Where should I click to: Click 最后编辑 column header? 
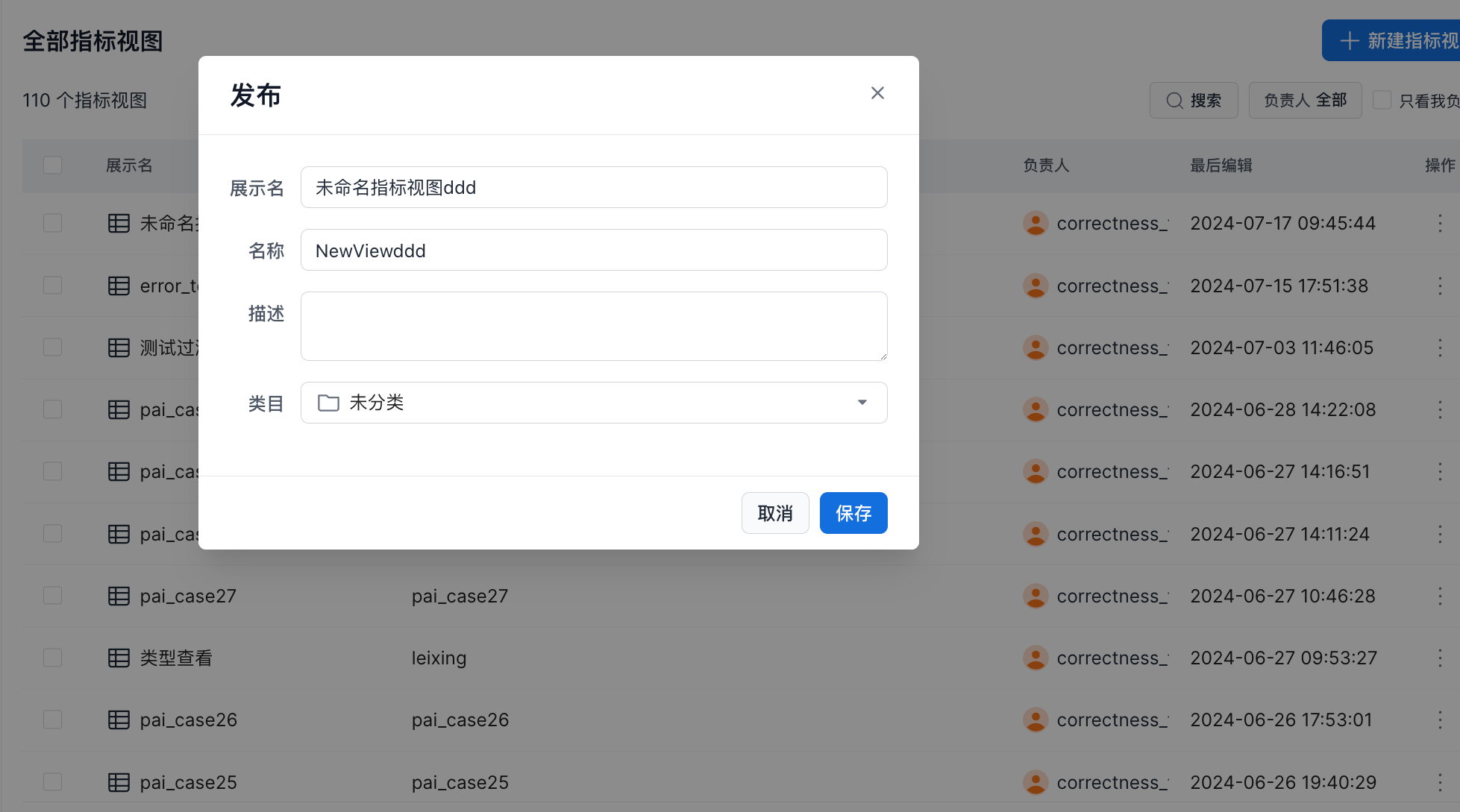tap(1221, 166)
